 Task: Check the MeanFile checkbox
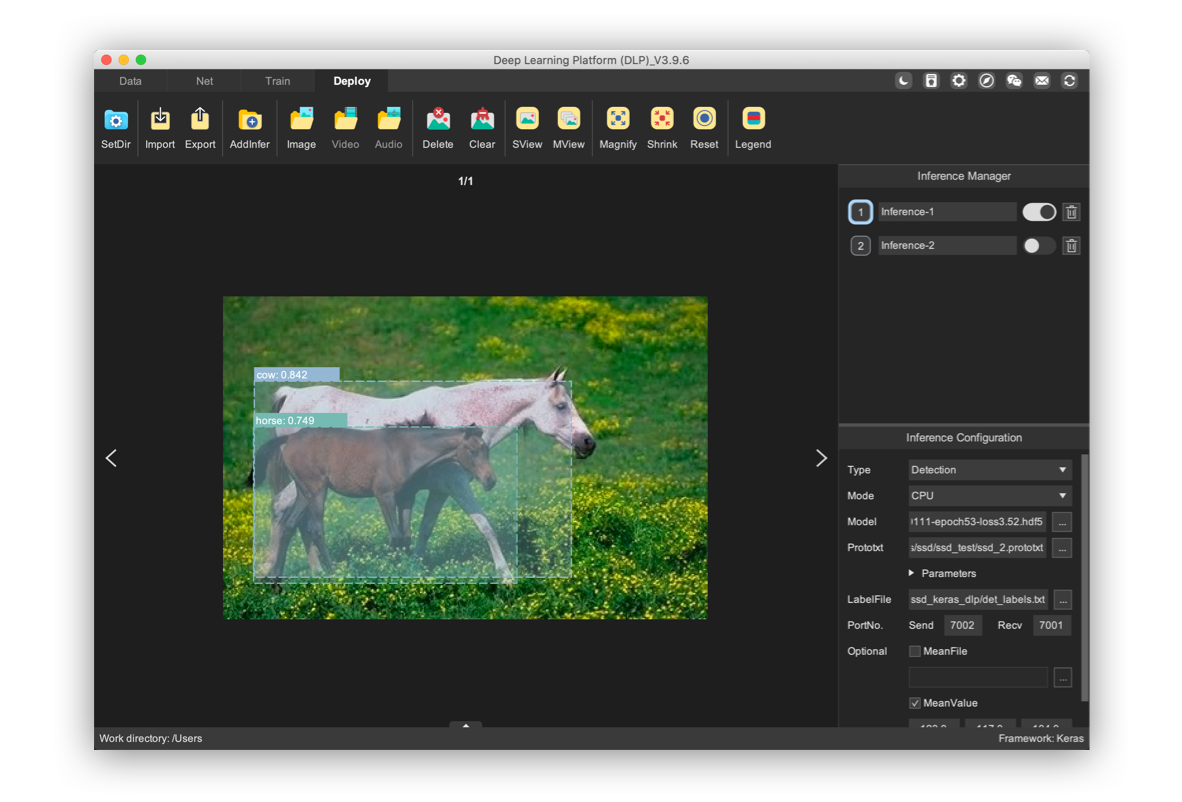[915, 651]
